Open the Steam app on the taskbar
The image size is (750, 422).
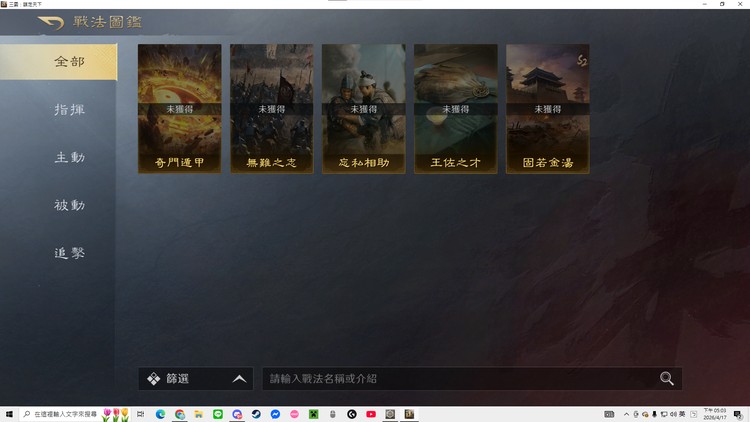256,414
